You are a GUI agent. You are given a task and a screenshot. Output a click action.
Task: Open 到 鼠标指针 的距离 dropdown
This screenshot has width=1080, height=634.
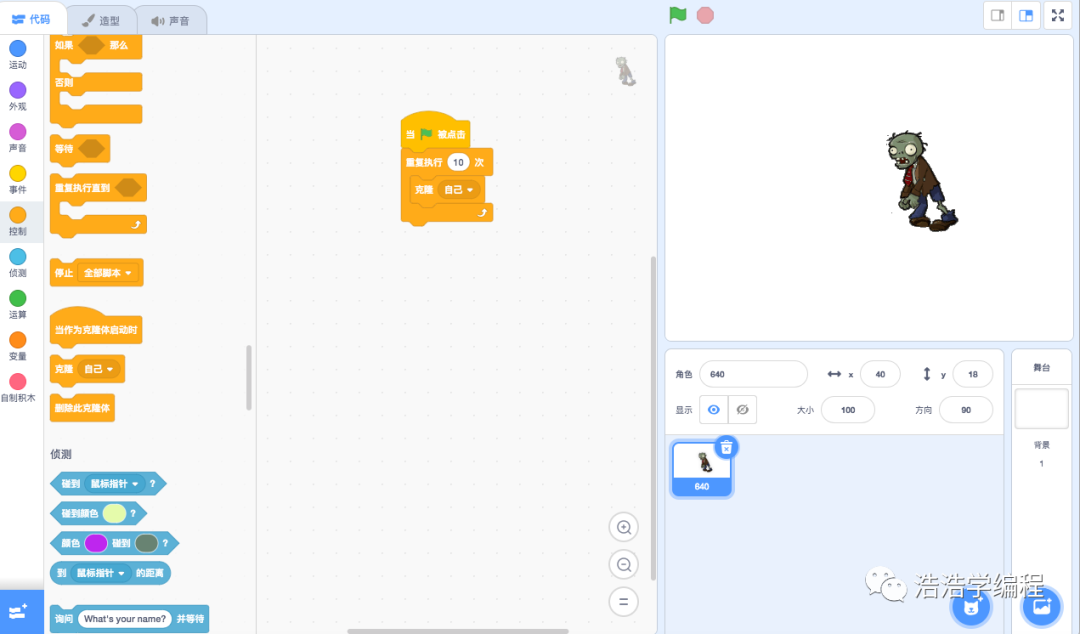(101, 573)
